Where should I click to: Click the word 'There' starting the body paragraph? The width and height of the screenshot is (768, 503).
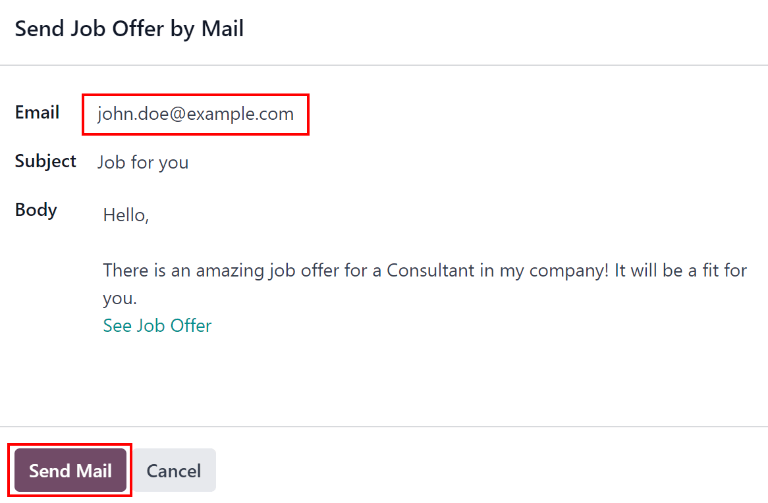point(124,271)
